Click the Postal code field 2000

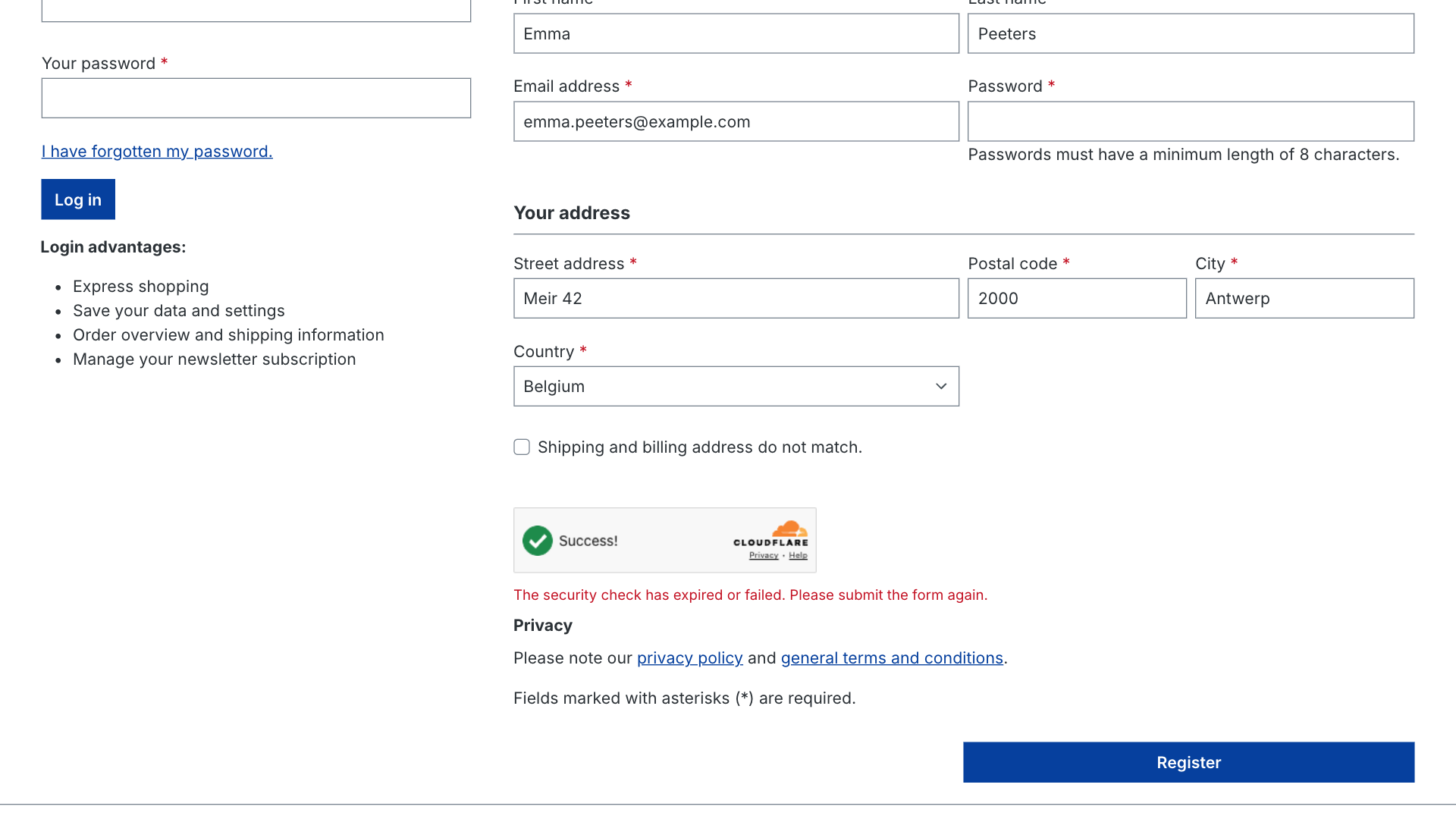(1077, 298)
